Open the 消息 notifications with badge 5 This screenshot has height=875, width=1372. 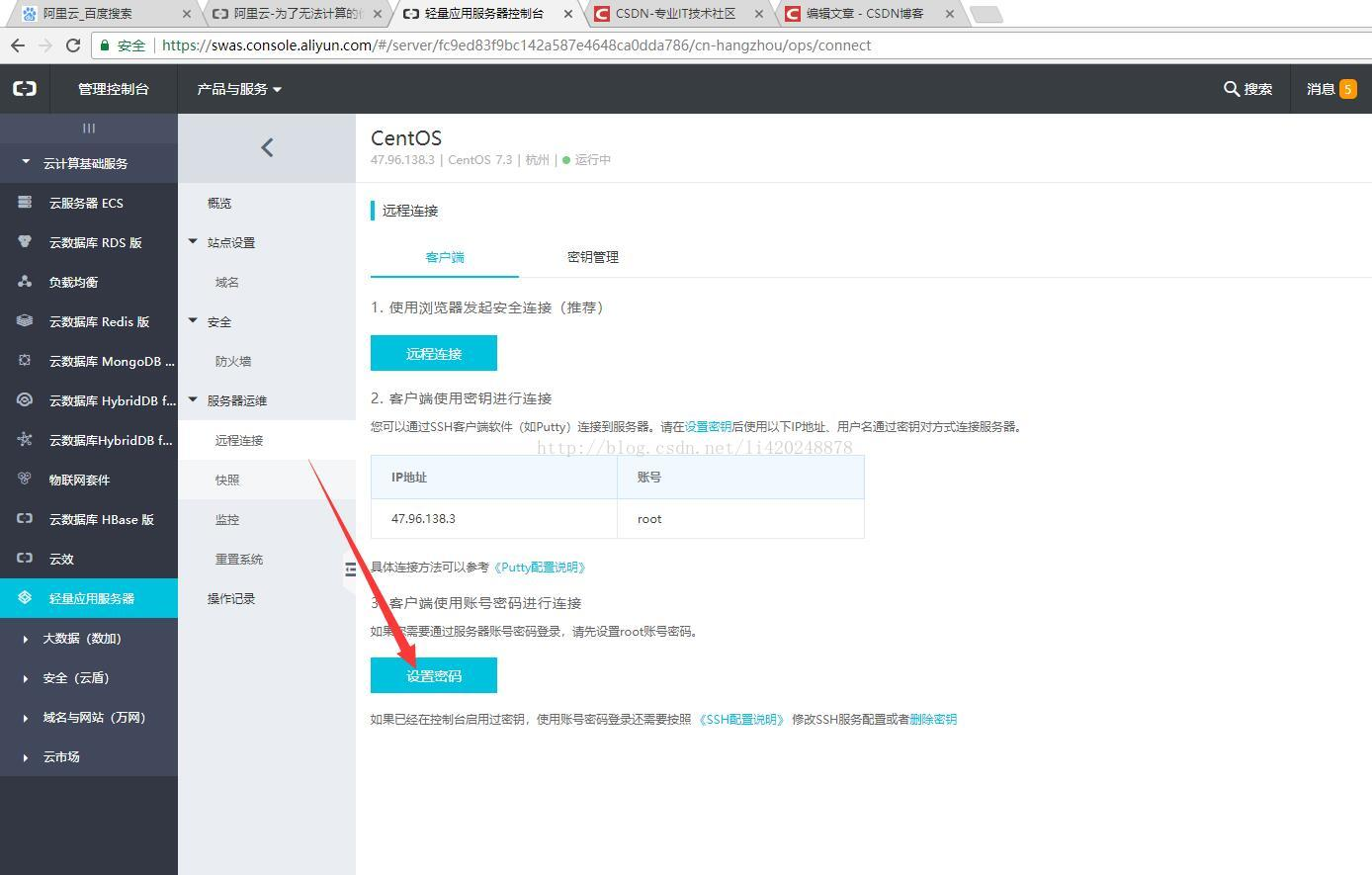[x=1331, y=89]
